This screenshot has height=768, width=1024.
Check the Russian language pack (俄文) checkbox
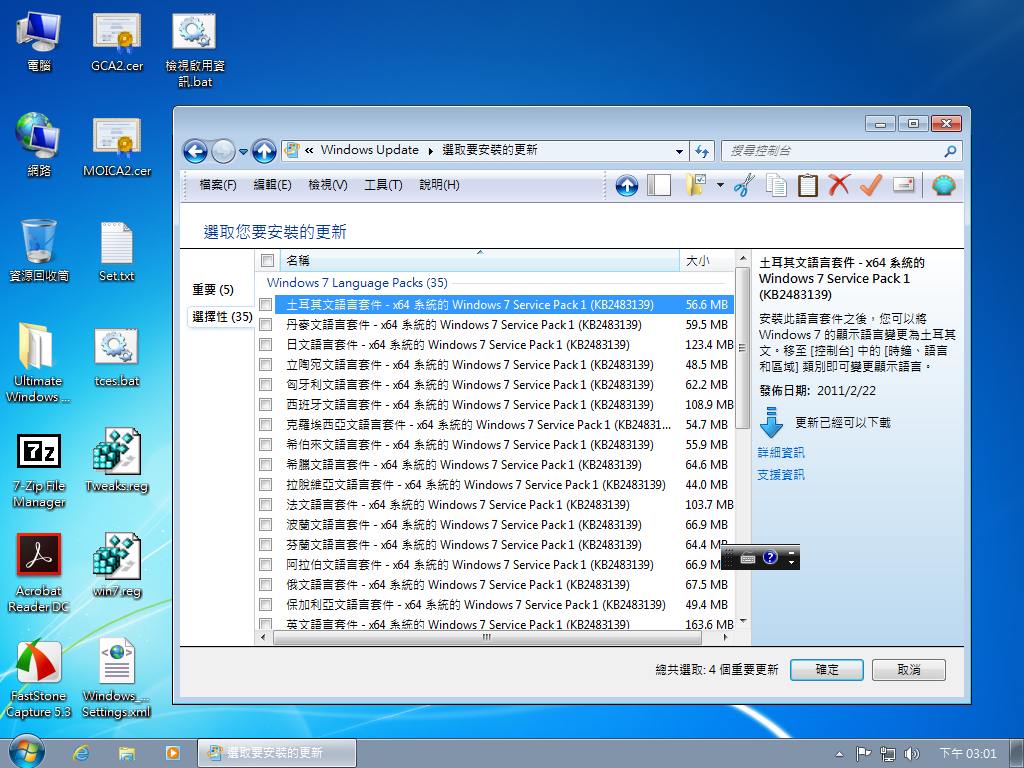coord(265,584)
